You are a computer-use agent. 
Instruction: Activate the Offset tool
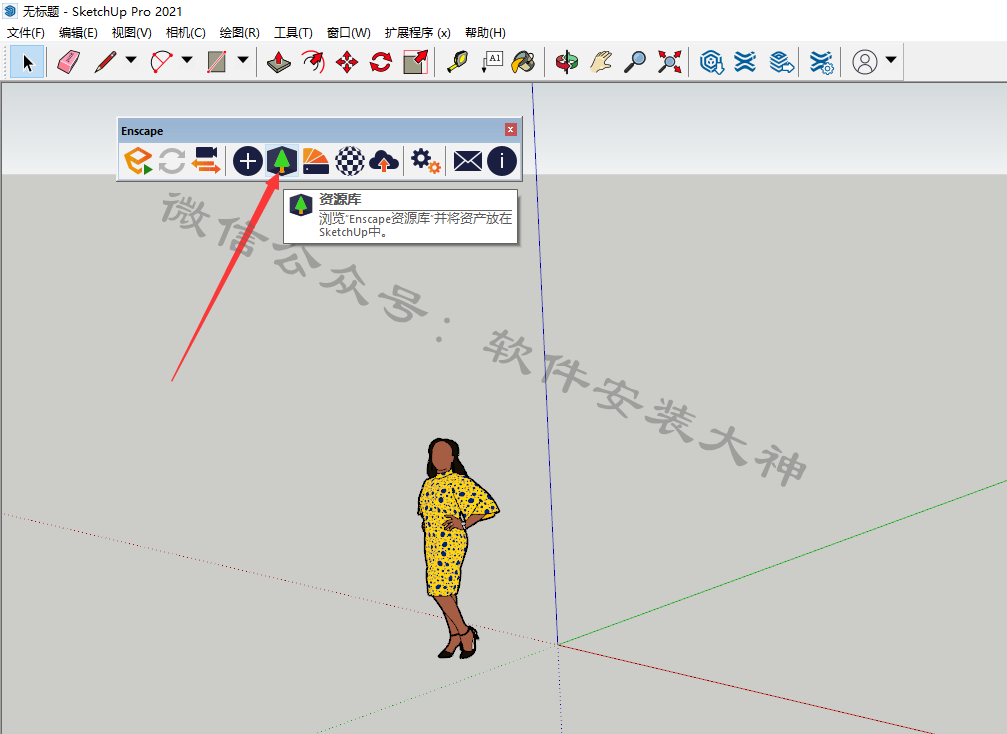pos(313,62)
